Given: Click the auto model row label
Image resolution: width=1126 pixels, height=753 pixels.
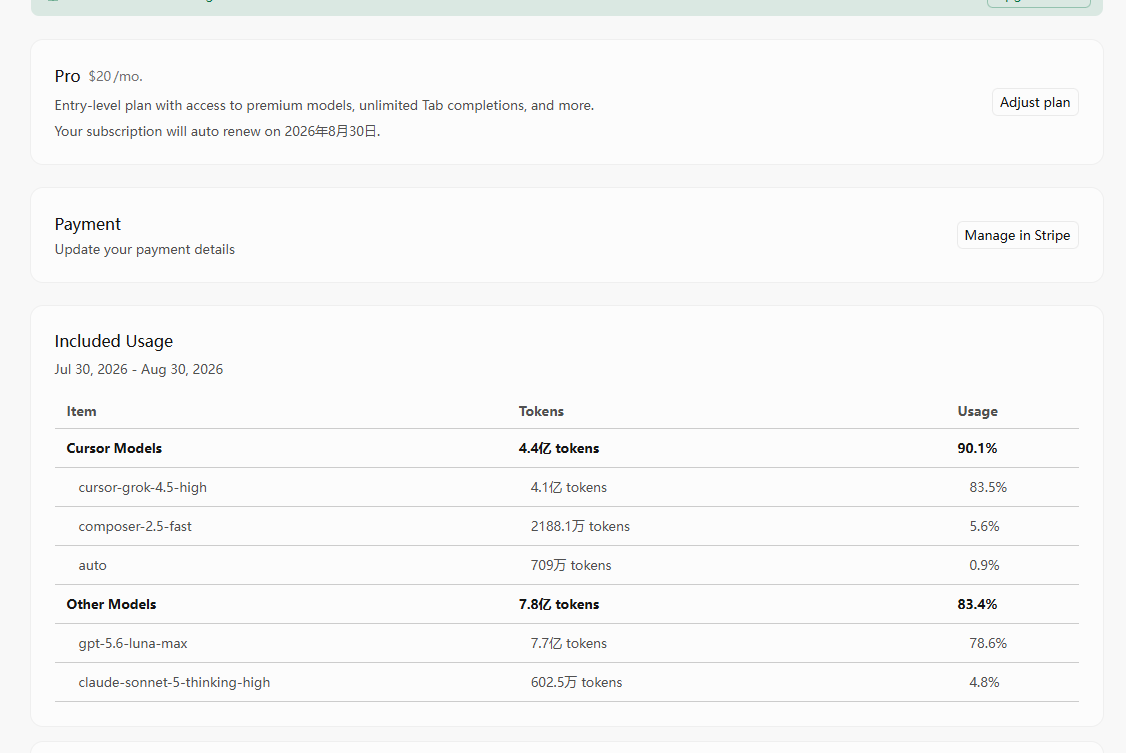Looking at the screenshot, I should coord(93,565).
